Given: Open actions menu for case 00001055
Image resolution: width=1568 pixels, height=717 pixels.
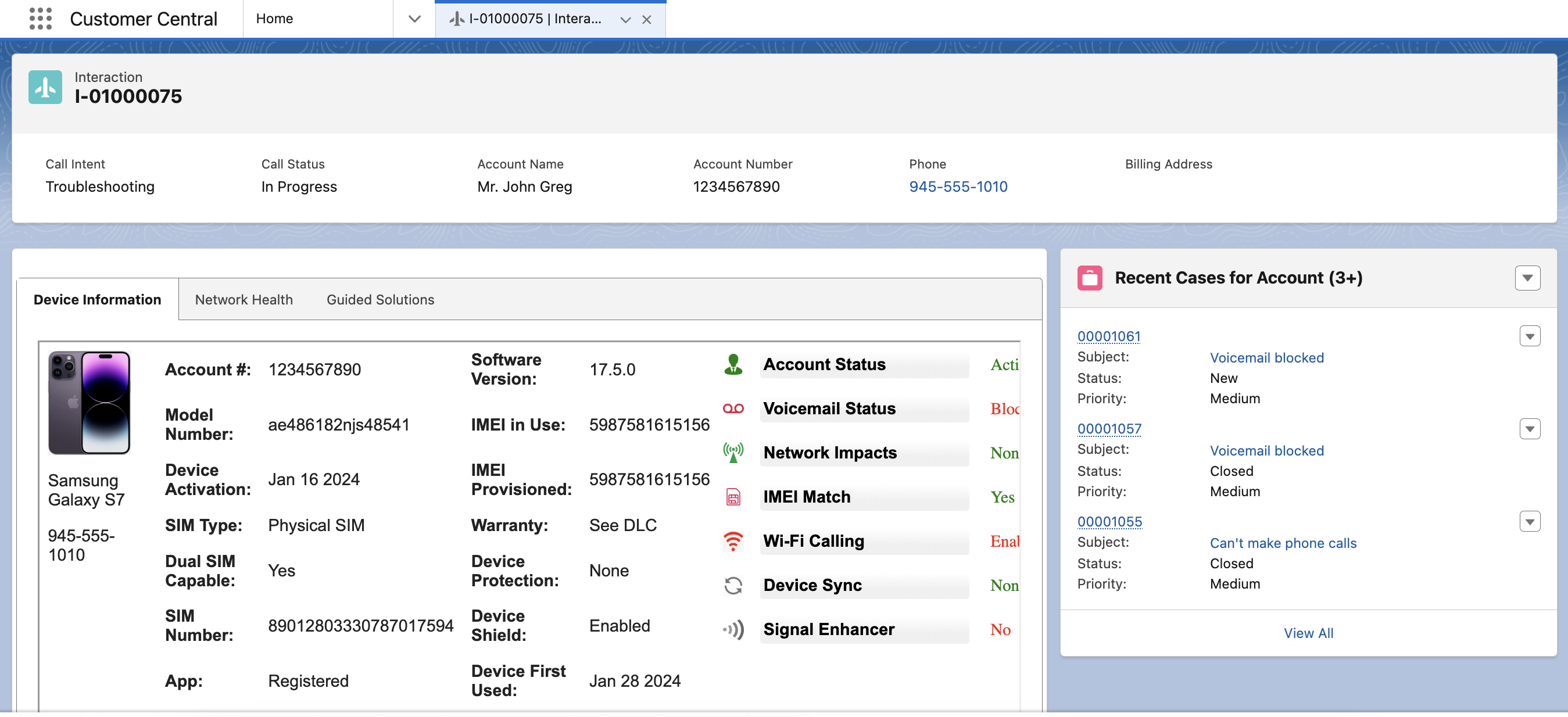Looking at the screenshot, I should pos(1529,521).
